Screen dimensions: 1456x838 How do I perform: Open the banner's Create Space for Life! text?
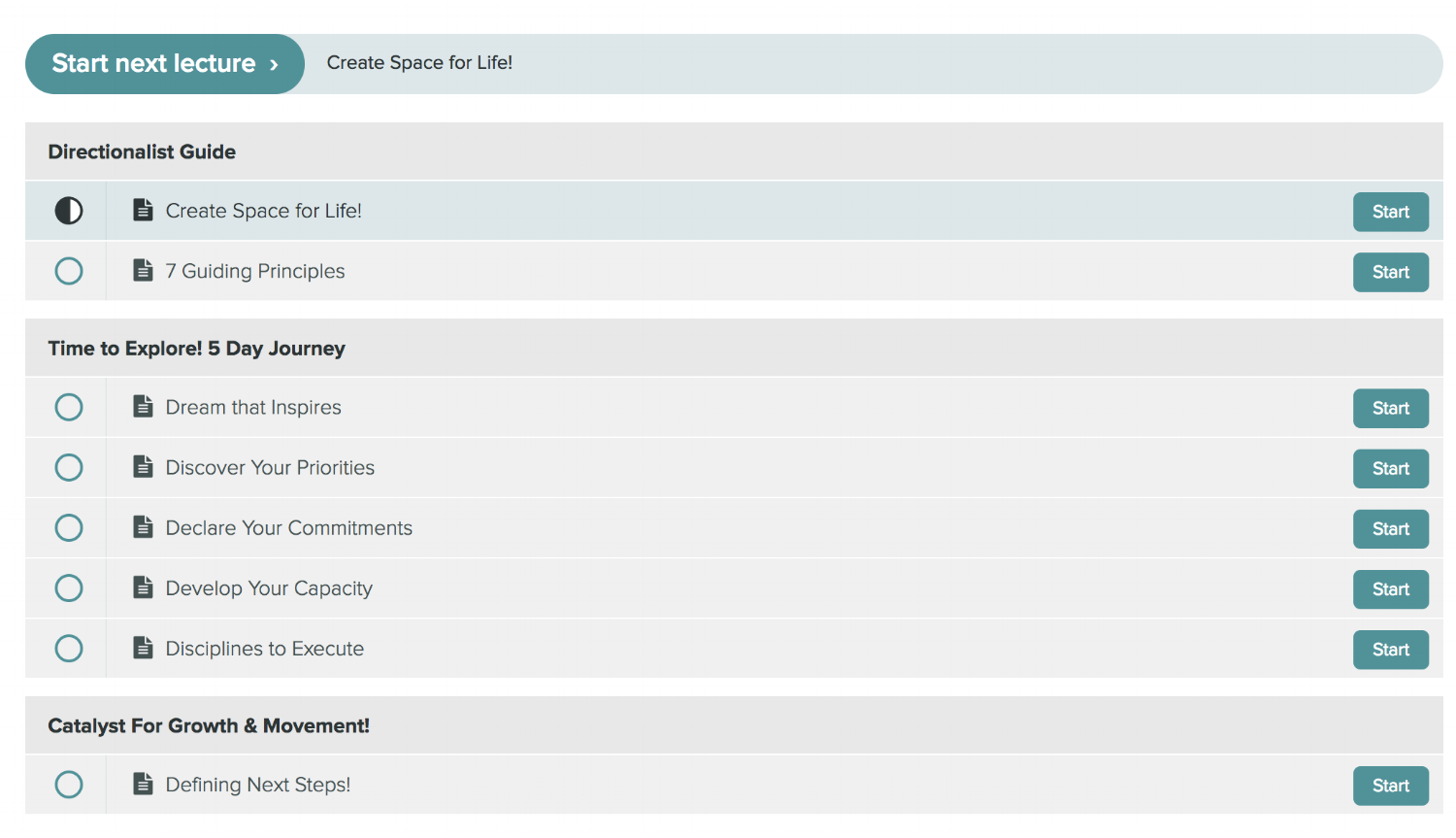[419, 63]
